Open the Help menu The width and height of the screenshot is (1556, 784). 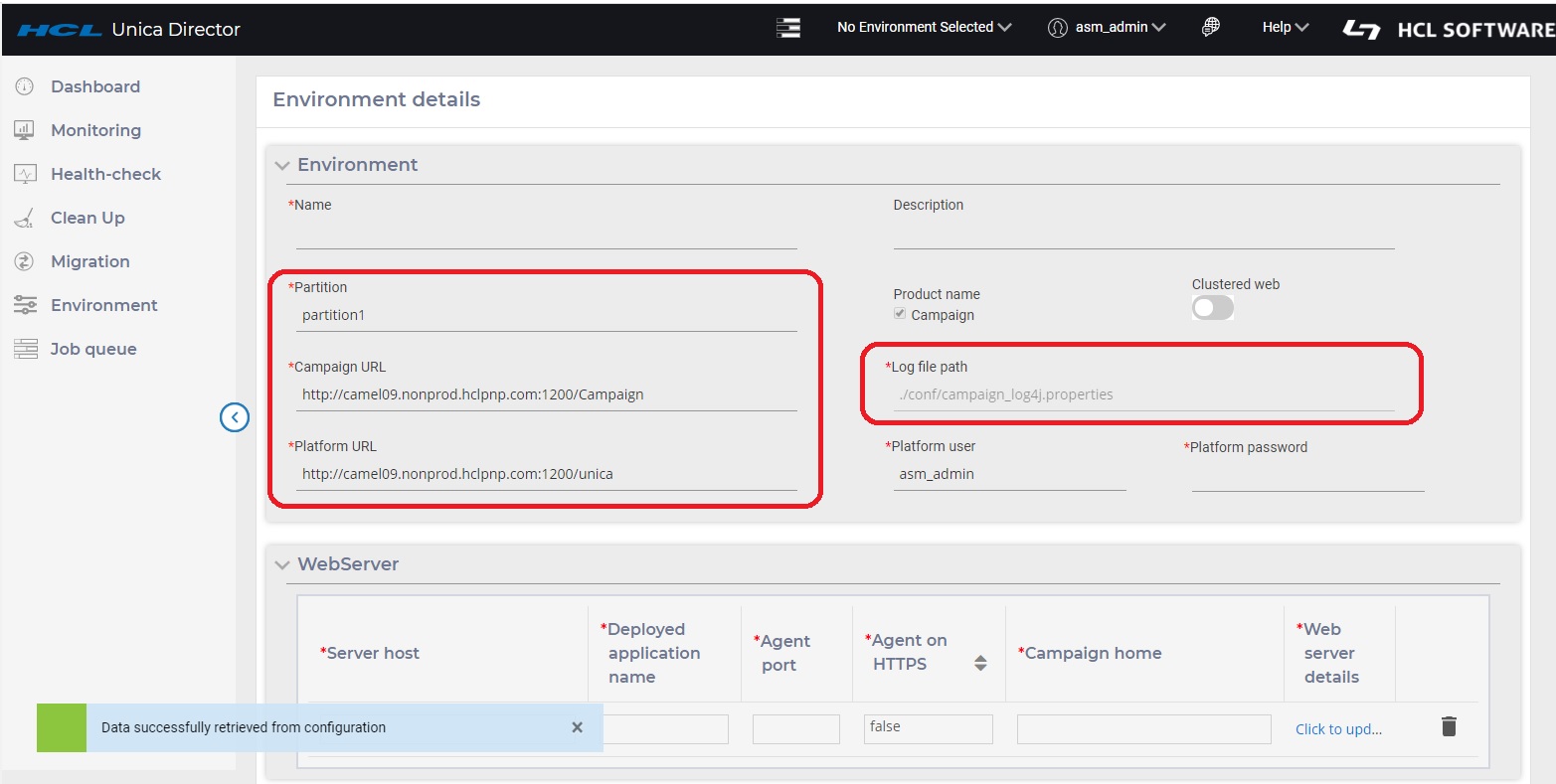[1284, 27]
